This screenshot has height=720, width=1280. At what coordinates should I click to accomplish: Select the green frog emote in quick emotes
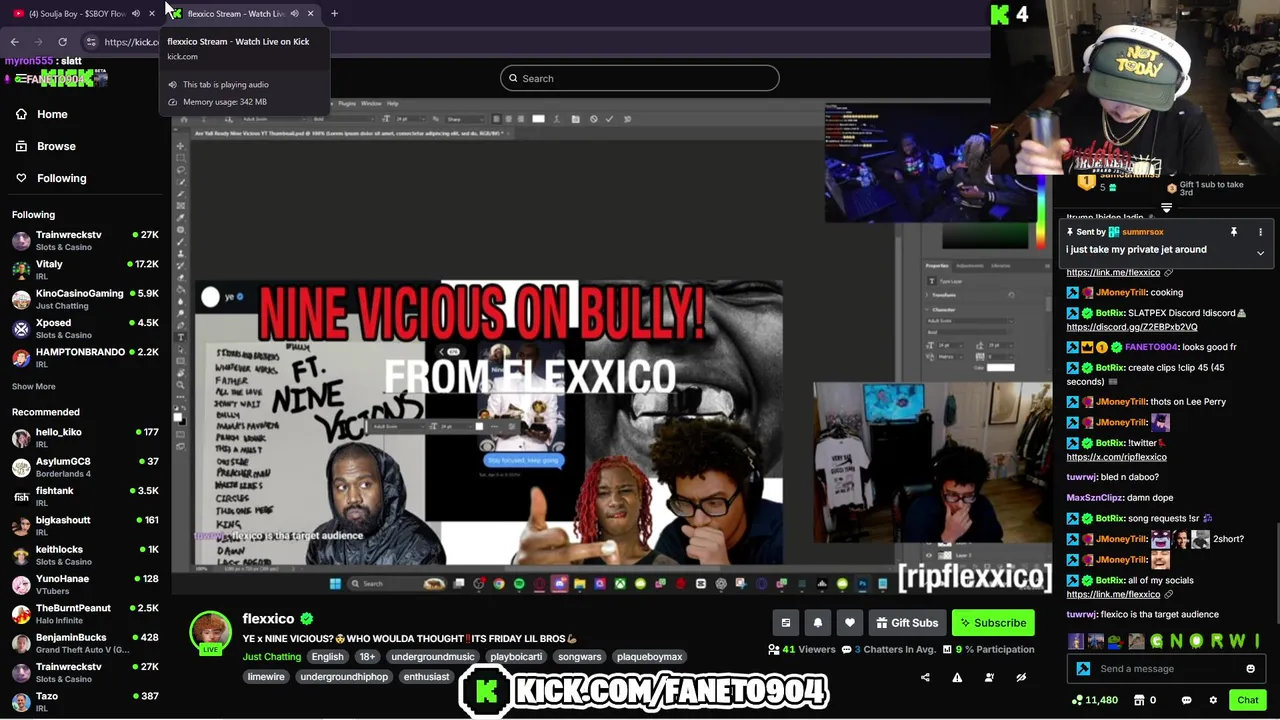pos(1114,642)
